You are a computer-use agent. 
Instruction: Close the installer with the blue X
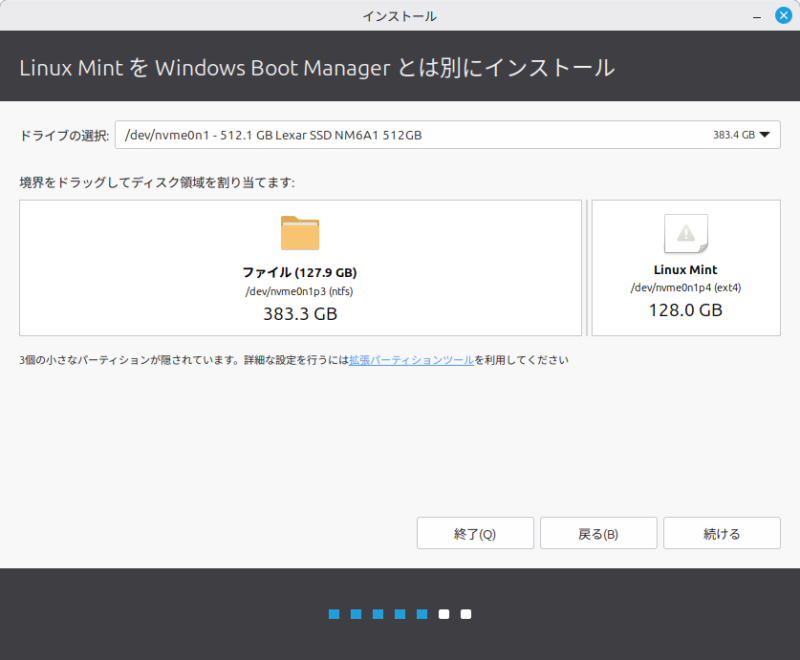[x=782, y=16]
